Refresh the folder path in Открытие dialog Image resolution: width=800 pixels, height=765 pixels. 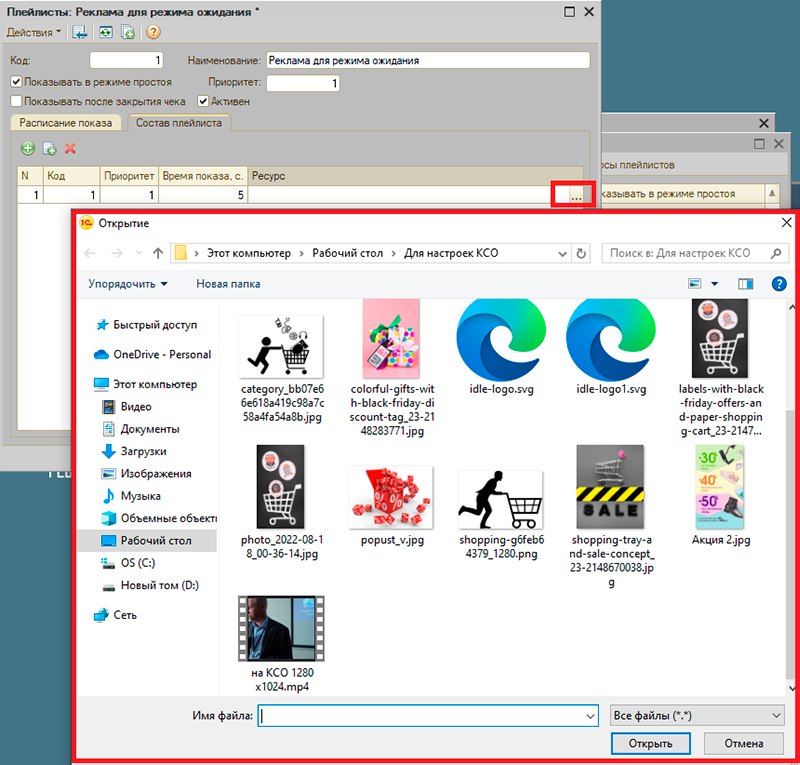click(581, 253)
